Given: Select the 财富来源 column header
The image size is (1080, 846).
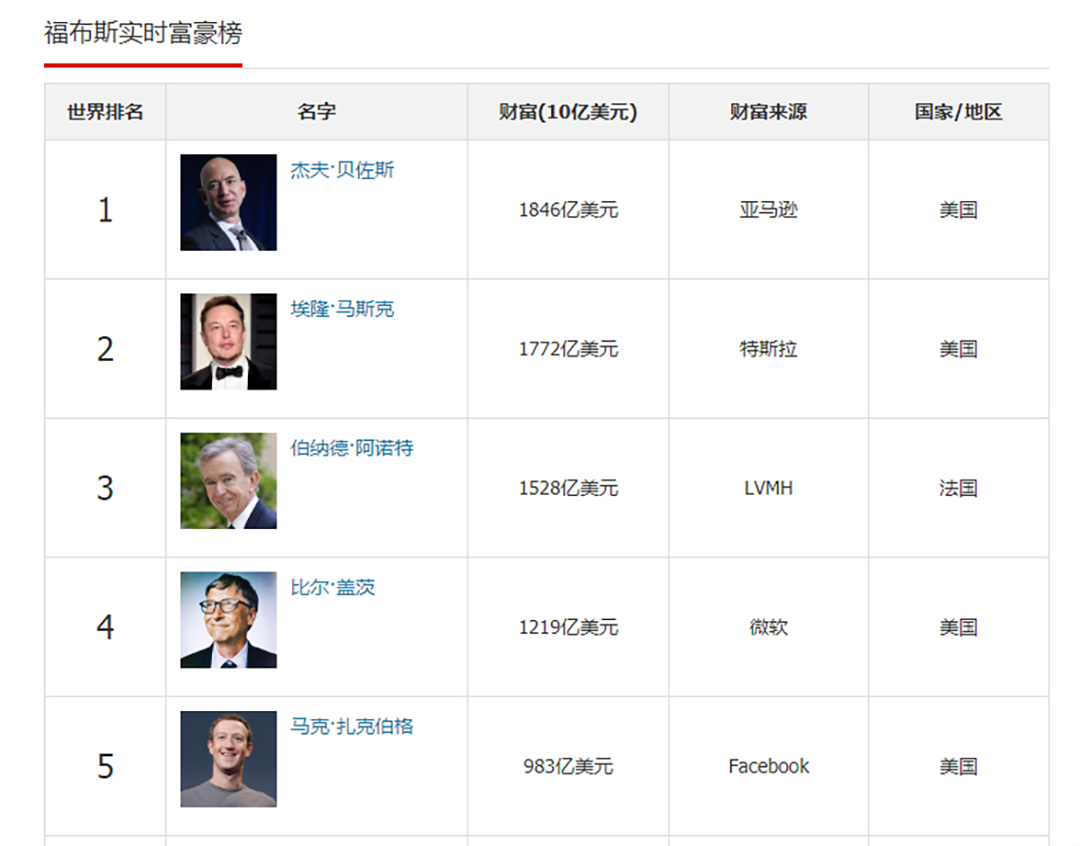Looking at the screenshot, I should click(x=768, y=112).
